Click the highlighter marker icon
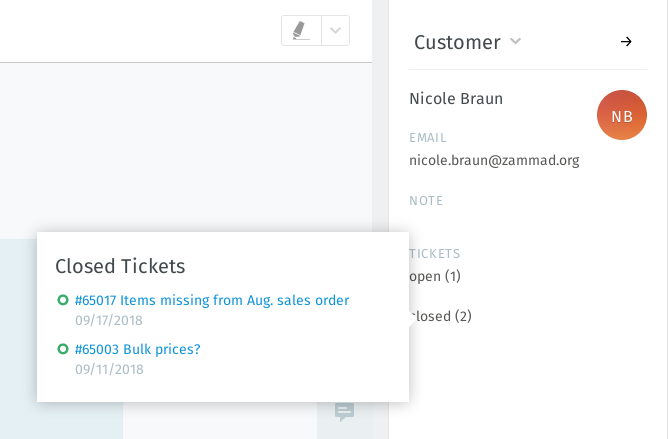This screenshot has width=668, height=439. 301,31
